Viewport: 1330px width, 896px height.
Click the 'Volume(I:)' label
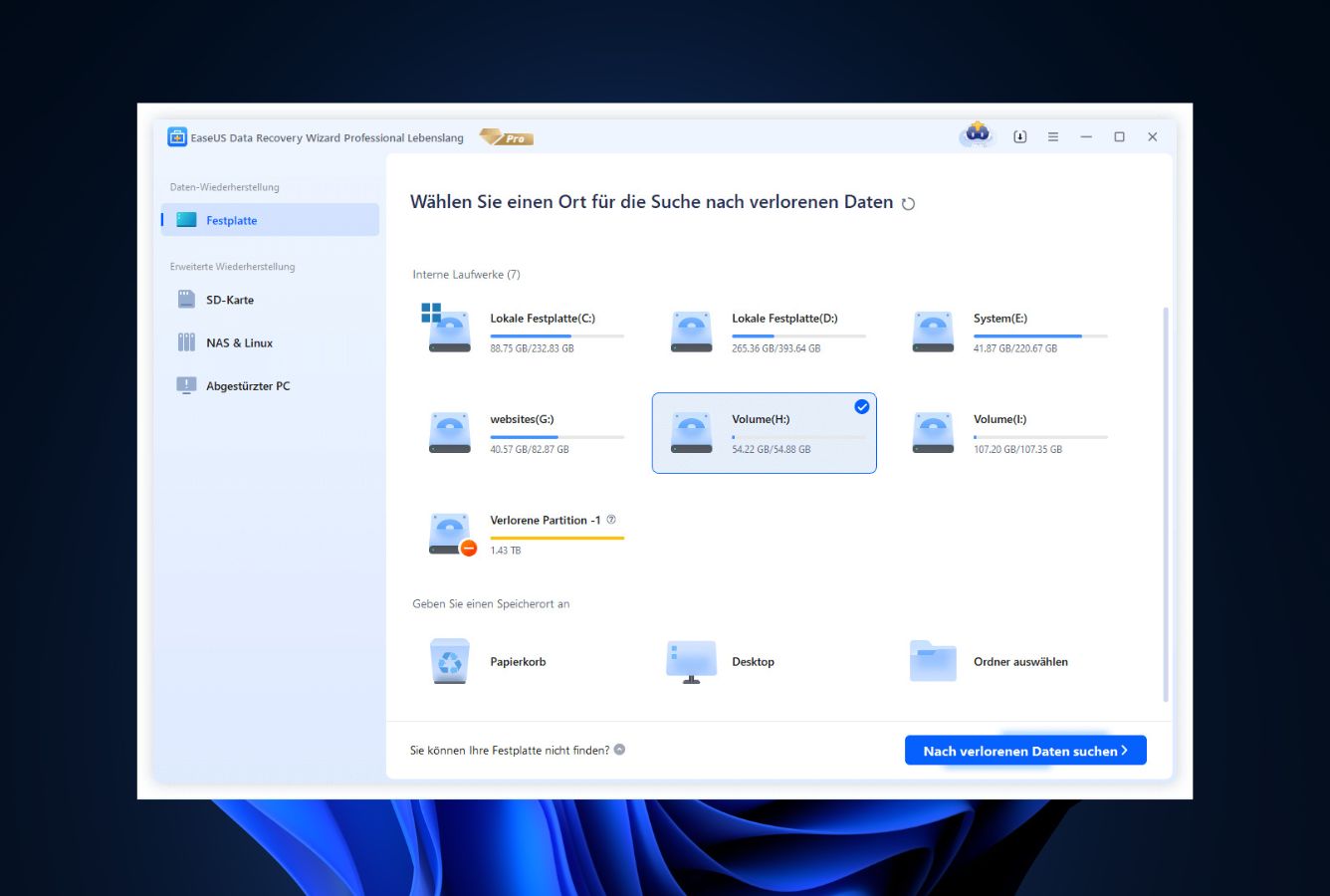pos(999,419)
